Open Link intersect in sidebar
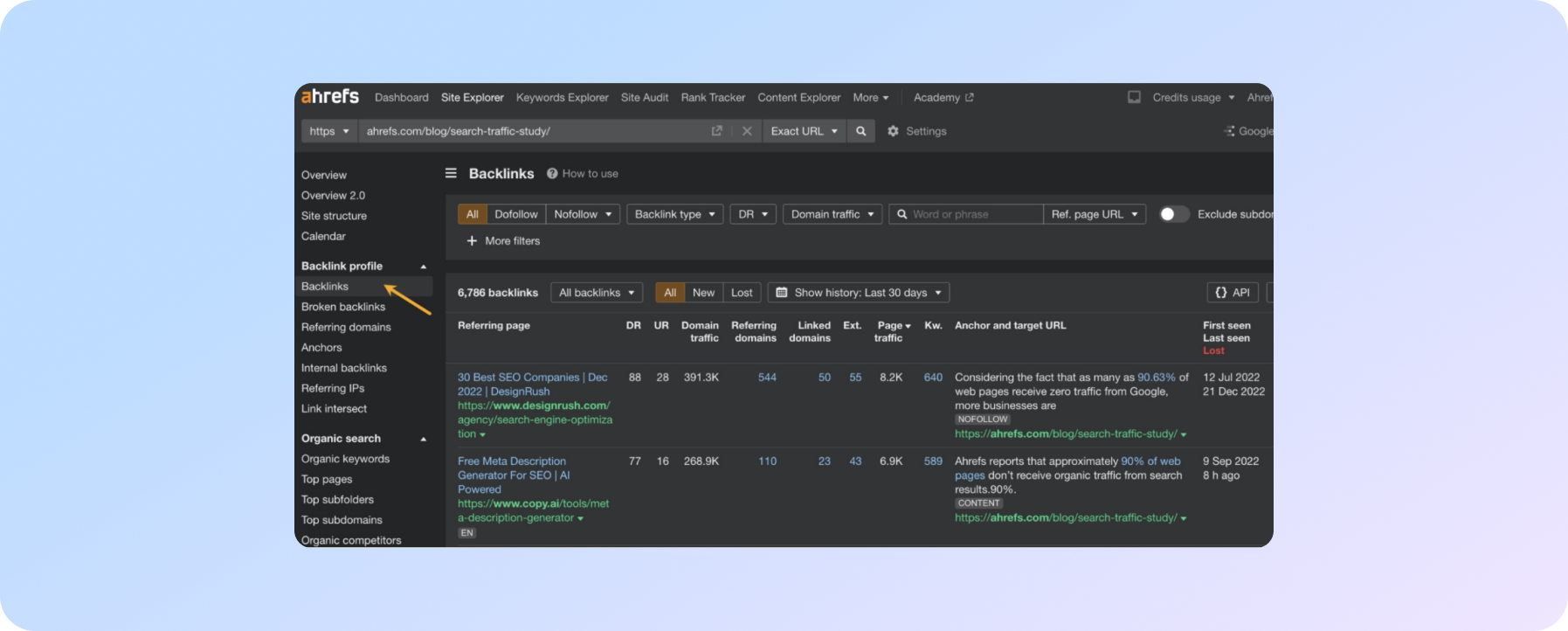This screenshot has width=1568, height=631. point(335,409)
